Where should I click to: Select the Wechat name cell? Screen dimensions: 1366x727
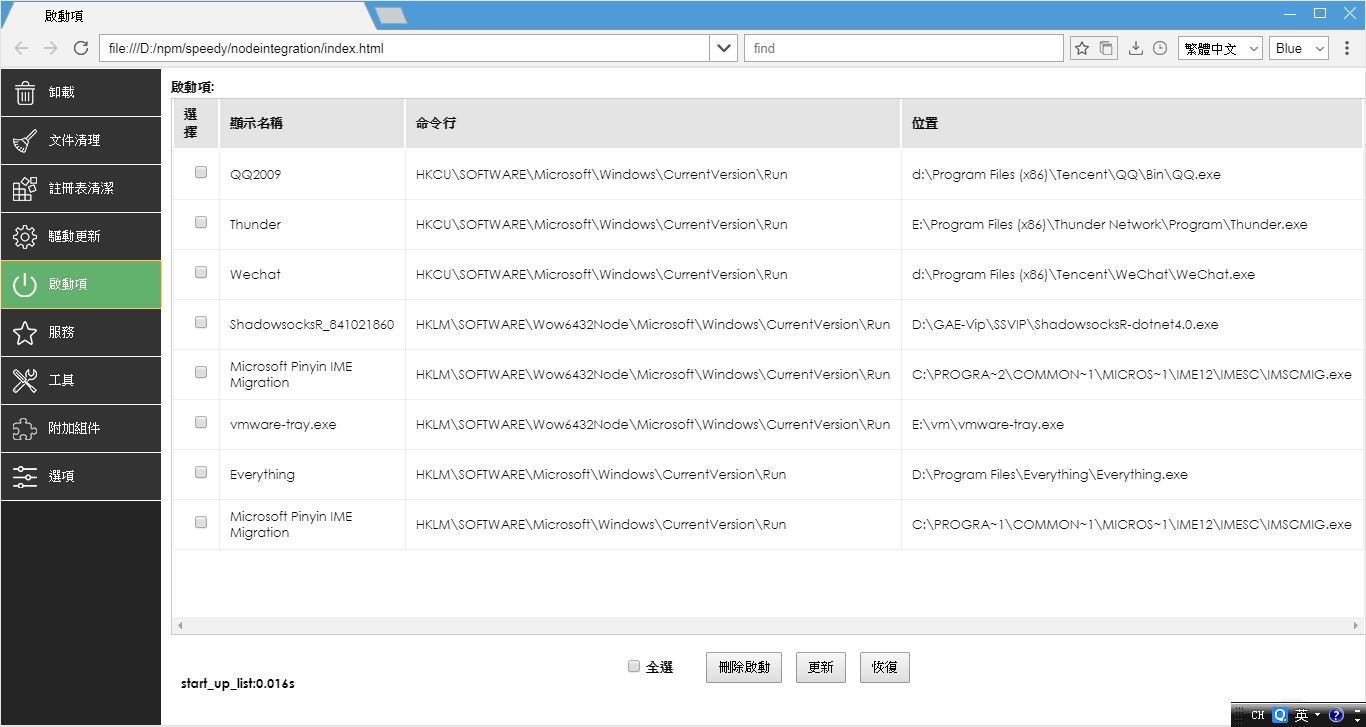(312, 274)
